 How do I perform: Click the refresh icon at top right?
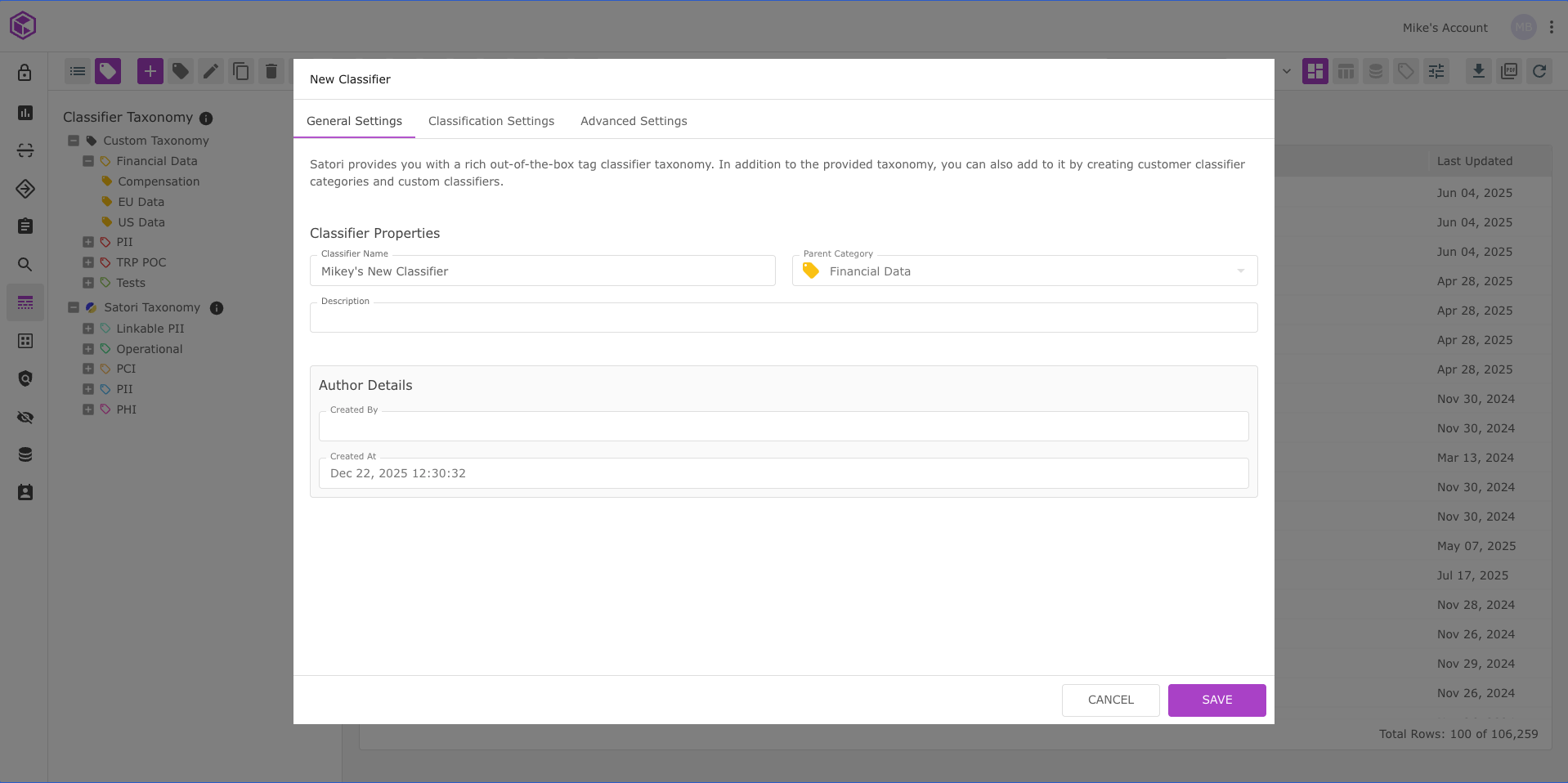point(1539,72)
